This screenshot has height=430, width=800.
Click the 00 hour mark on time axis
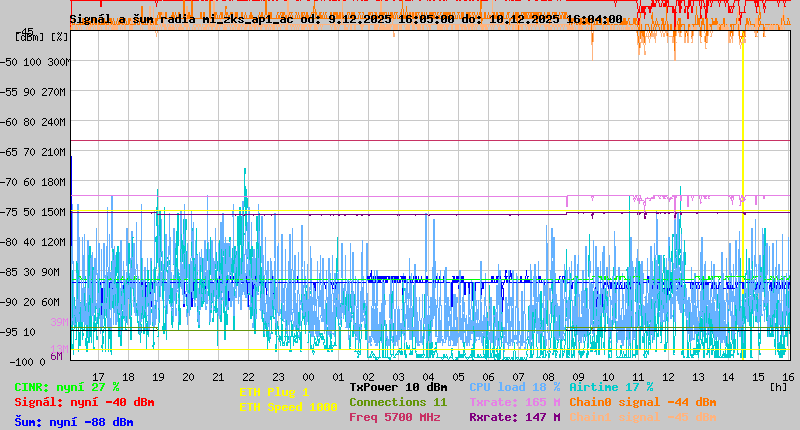point(308,376)
